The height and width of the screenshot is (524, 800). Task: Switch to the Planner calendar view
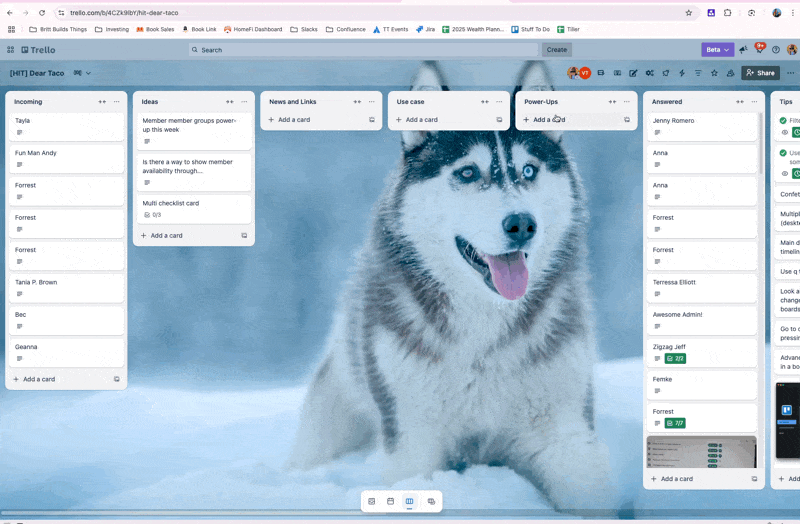(x=390, y=501)
